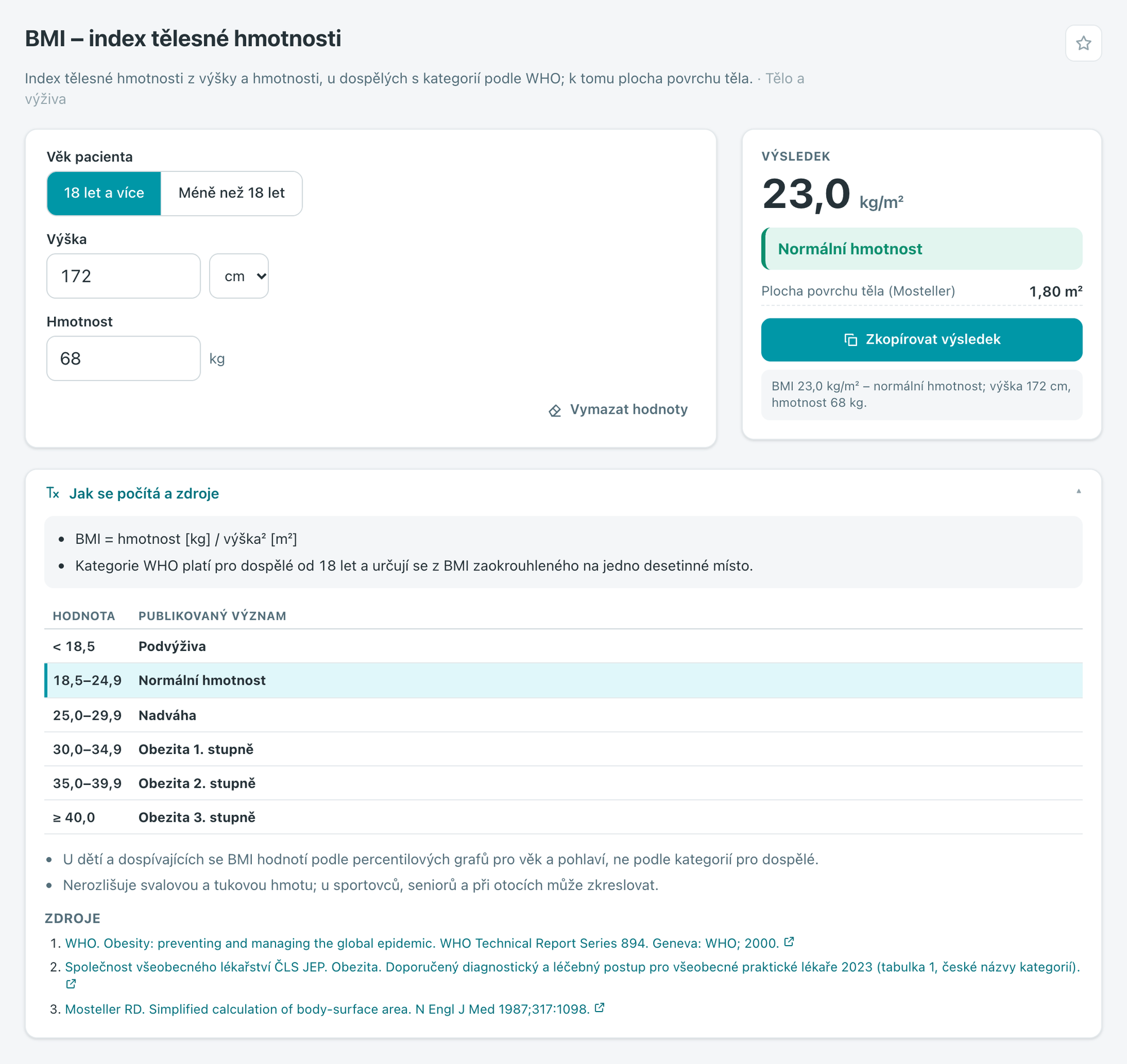Click the eraser icon beside Vymazat hodnoty

tap(554, 410)
